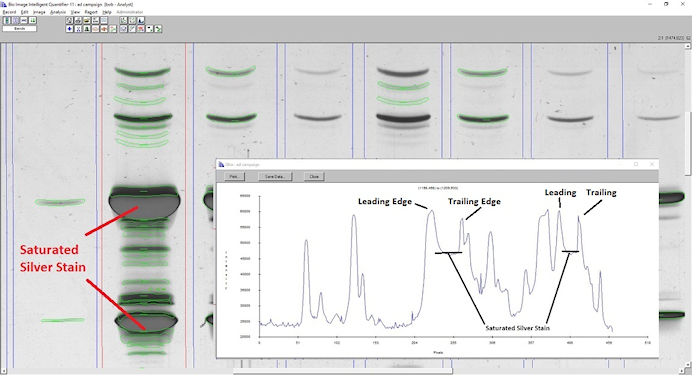Click the black stamp-shaped toolbar icon

click(x=86, y=29)
